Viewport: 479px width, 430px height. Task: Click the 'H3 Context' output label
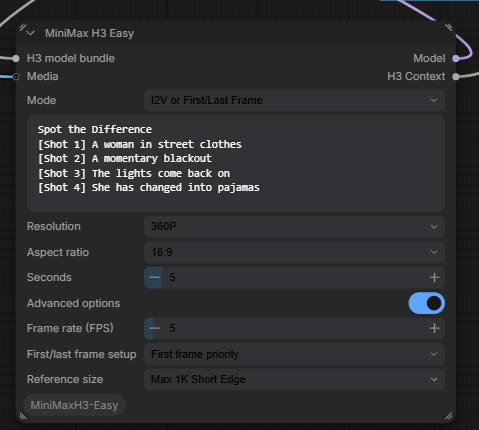pyautogui.click(x=416, y=76)
